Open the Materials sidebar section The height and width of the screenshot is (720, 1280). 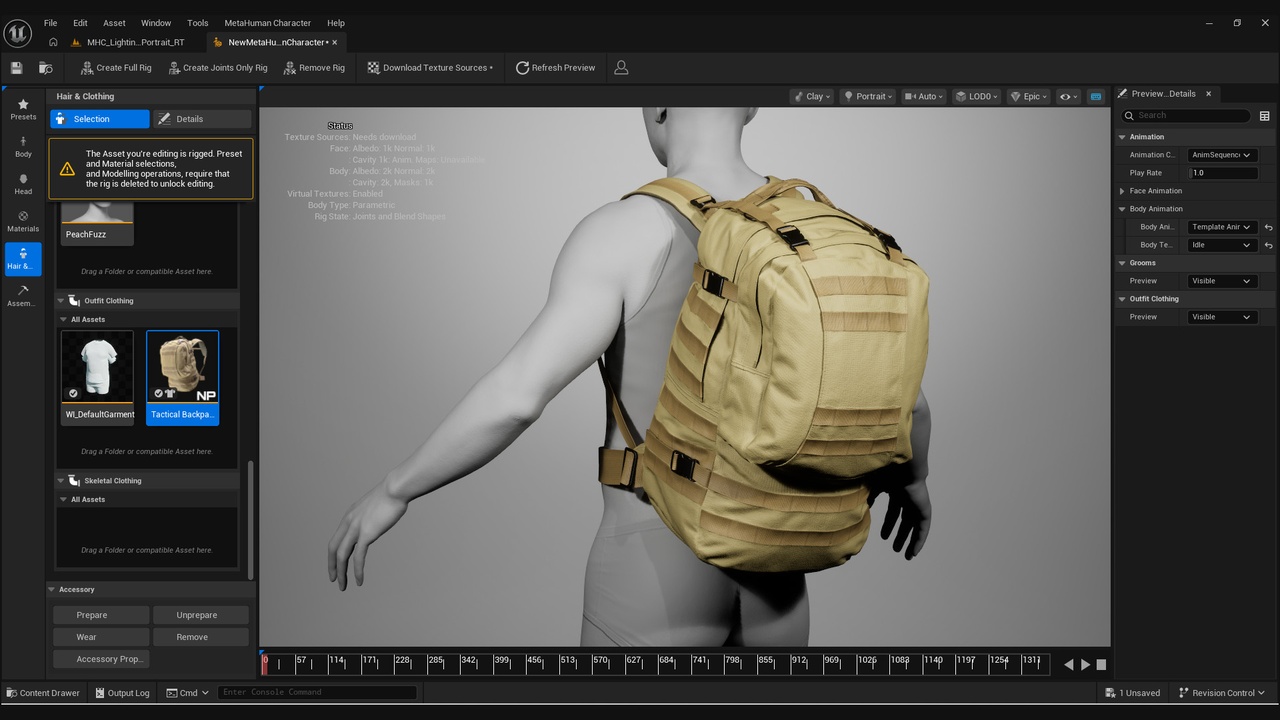click(23, 221)
